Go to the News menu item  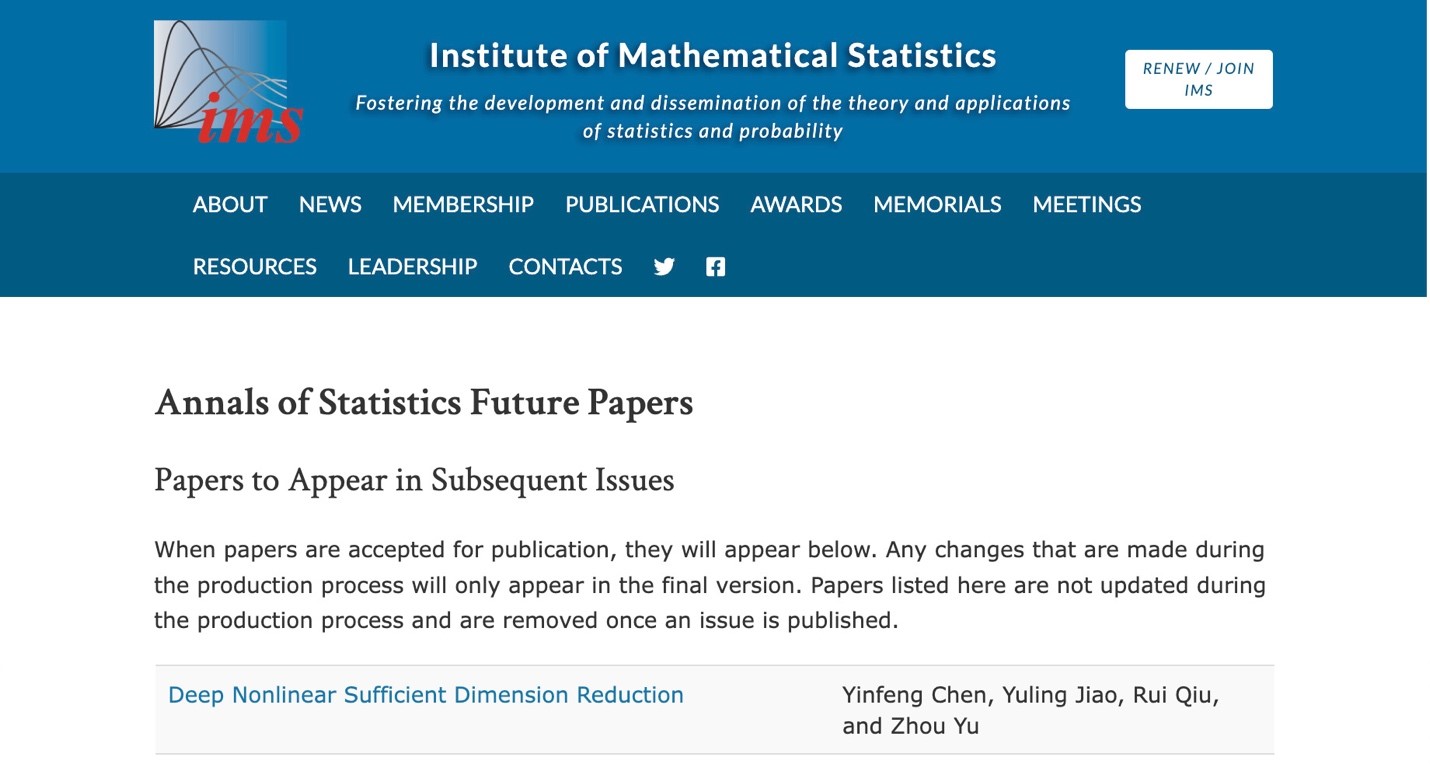(330, 205)
